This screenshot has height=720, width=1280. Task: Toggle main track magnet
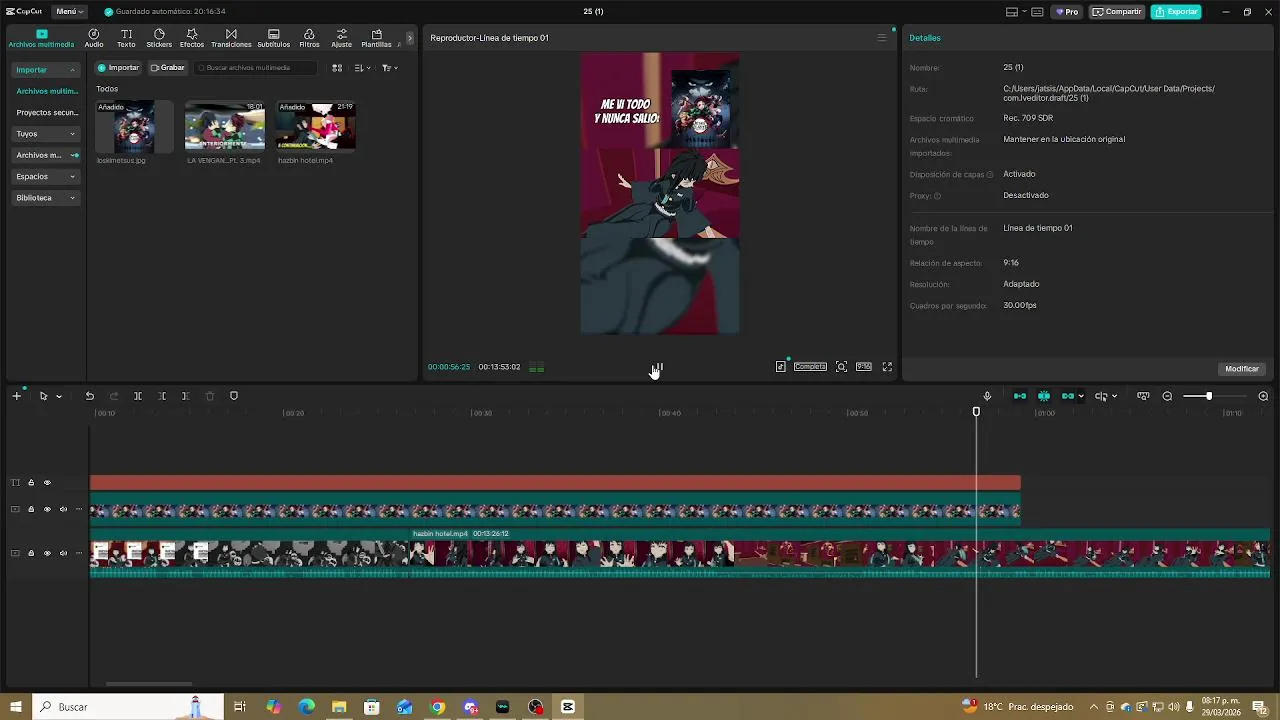pos(1020,396)
